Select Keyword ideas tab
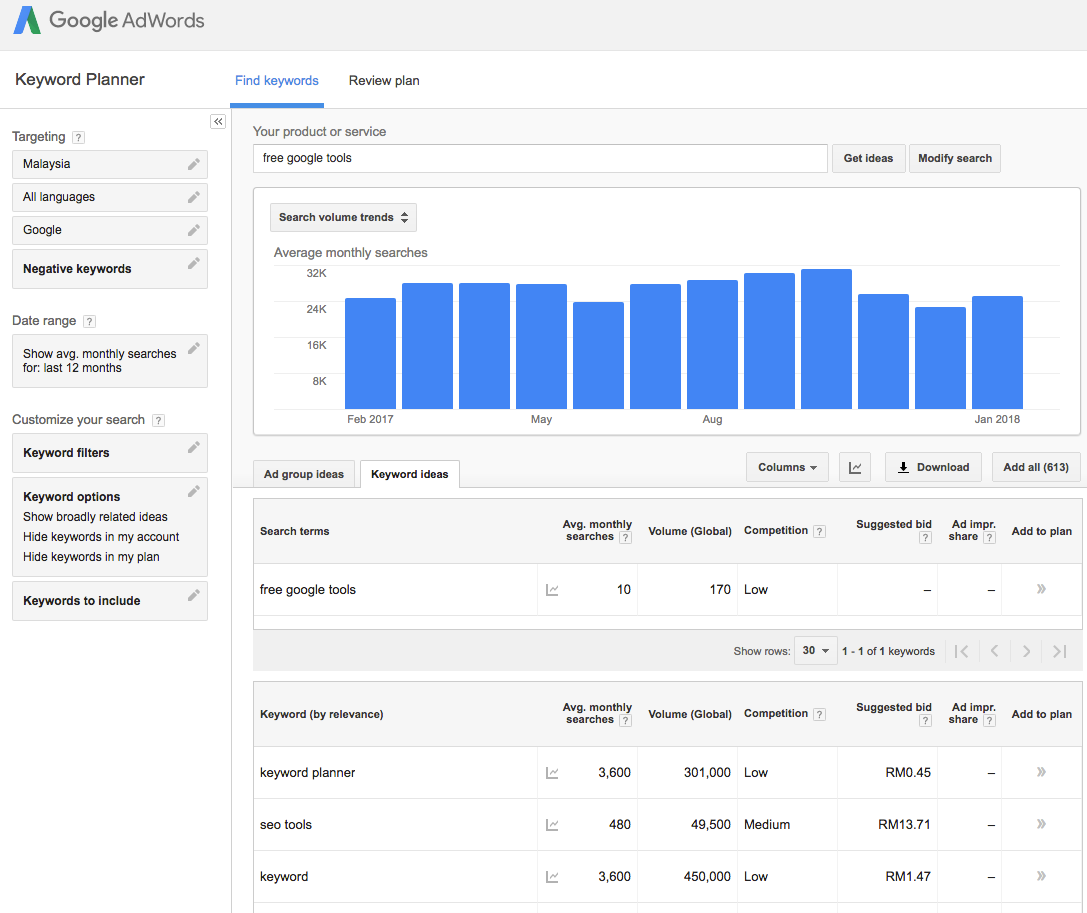 (410, 474)
